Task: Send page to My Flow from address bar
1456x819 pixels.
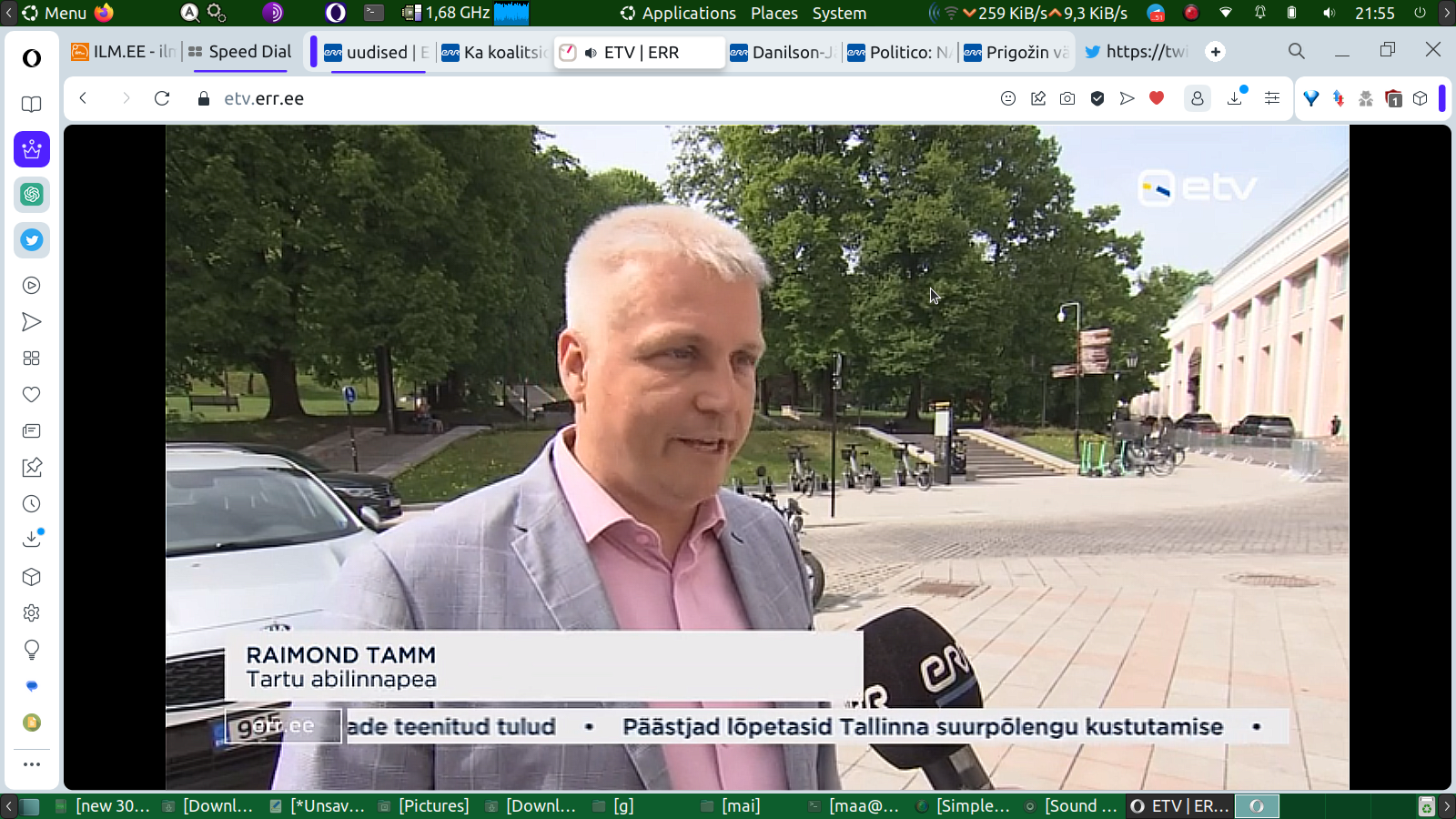Action: click(1127, 98)
